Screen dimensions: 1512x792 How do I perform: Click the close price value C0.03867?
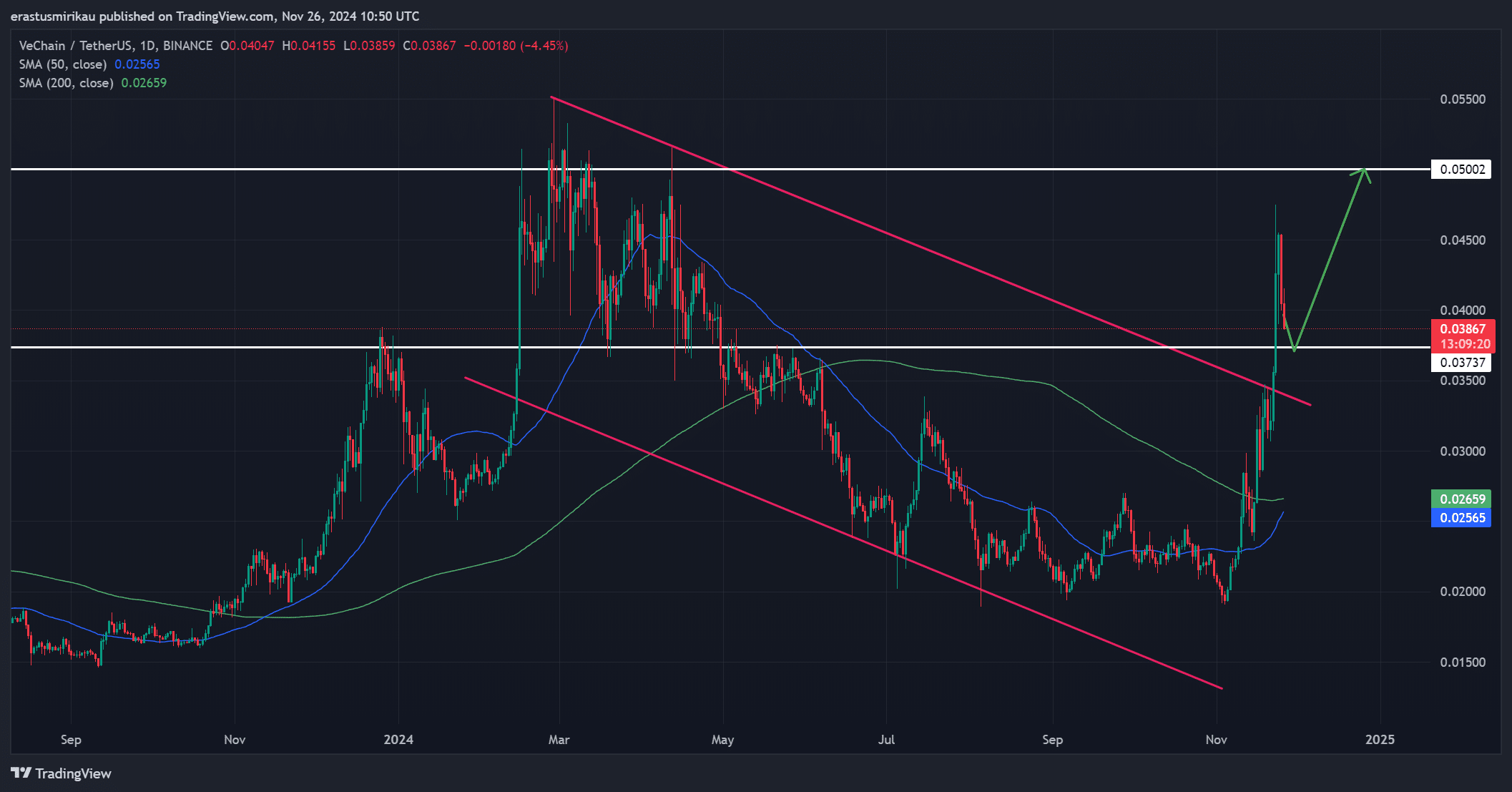429,46
